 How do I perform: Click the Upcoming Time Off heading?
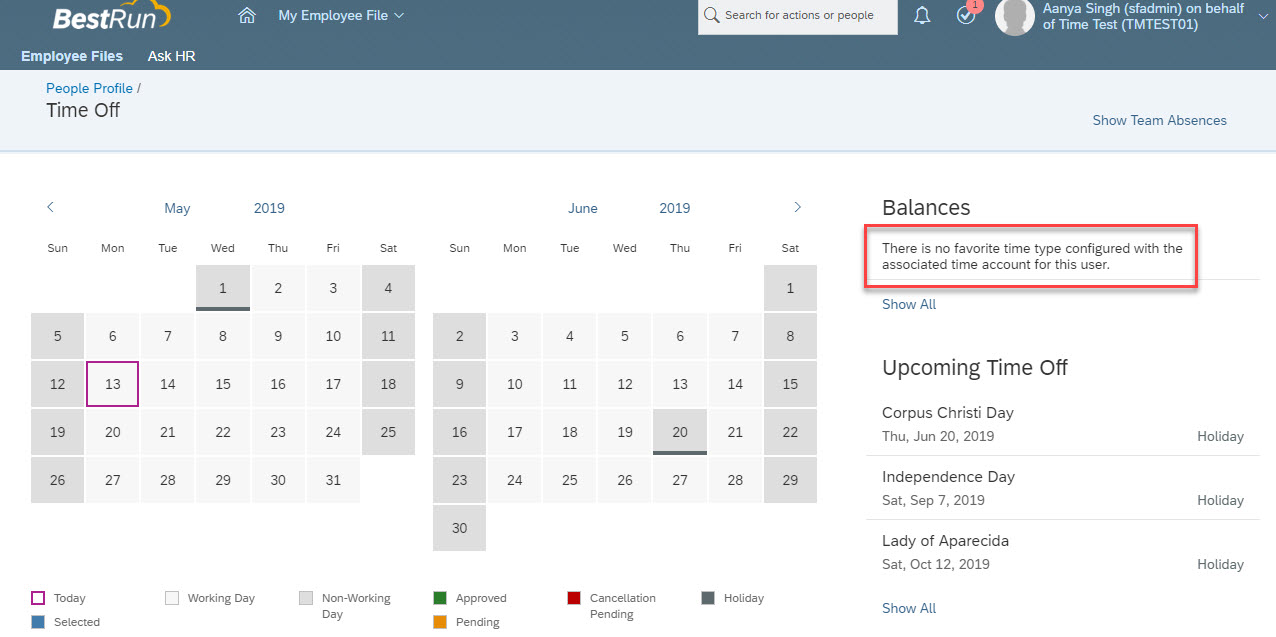[975, 368]
